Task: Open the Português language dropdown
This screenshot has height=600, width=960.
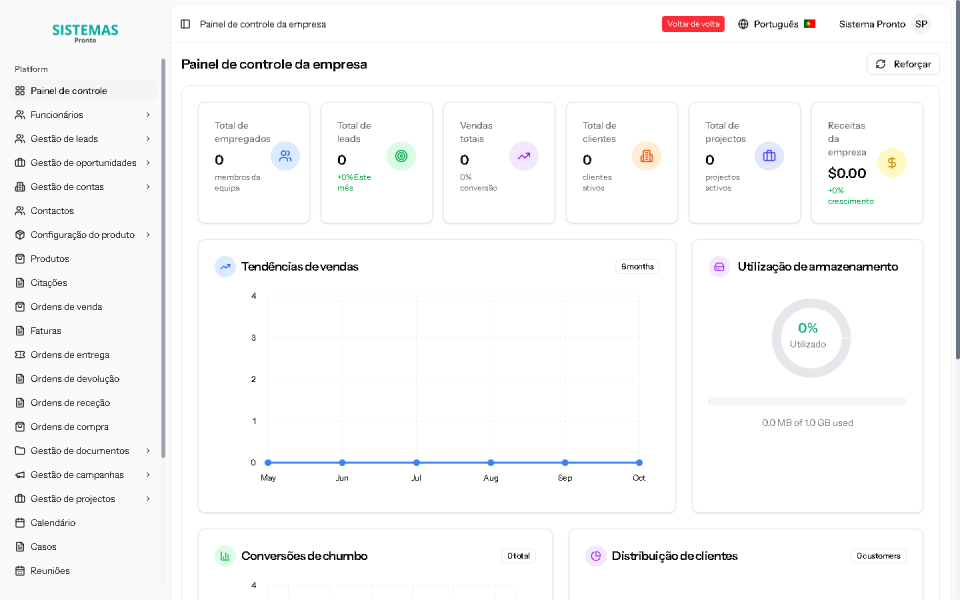Action: point(777,23)
